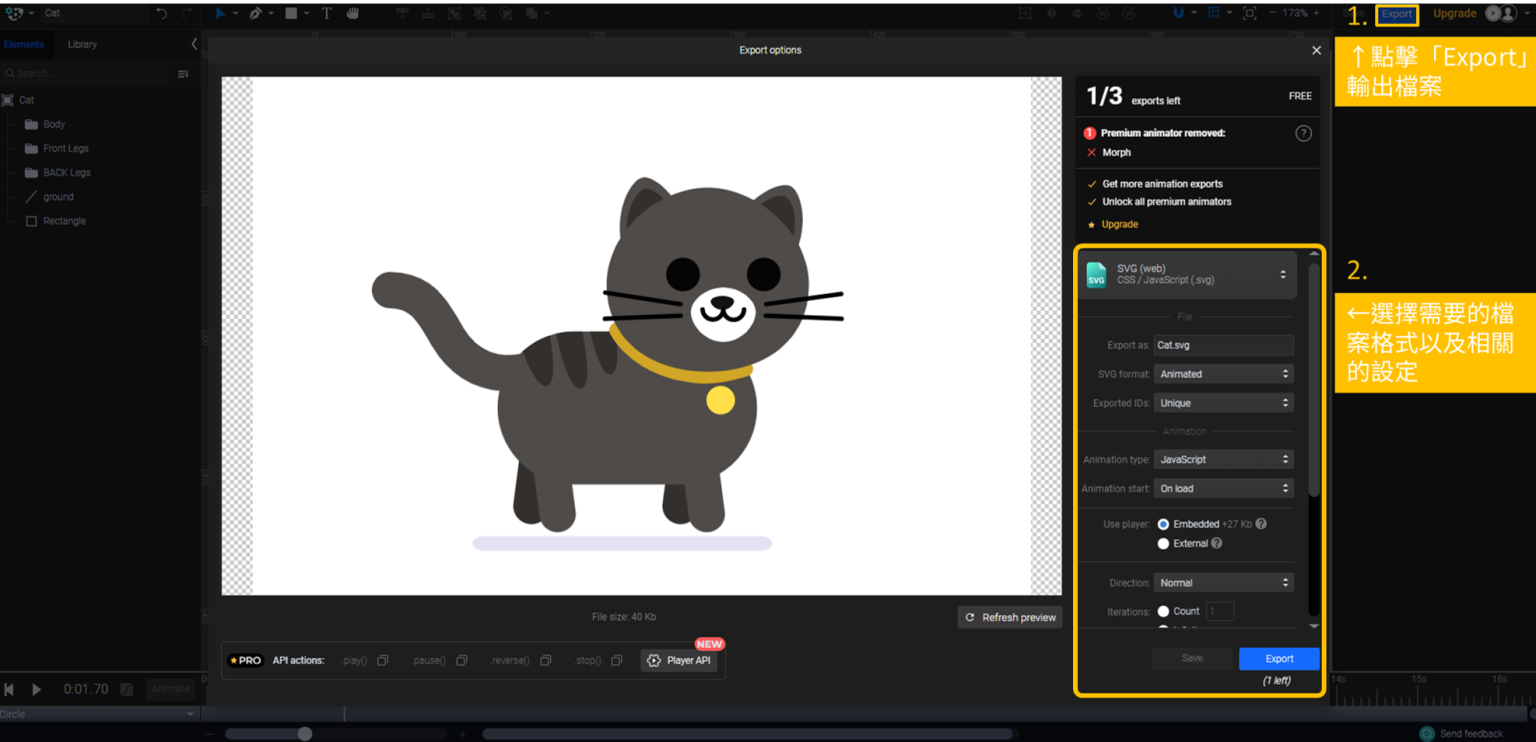This screenshot has height=742, width=1536.
Task: Copy the .play() API action
Action: [x=382, y=661]
